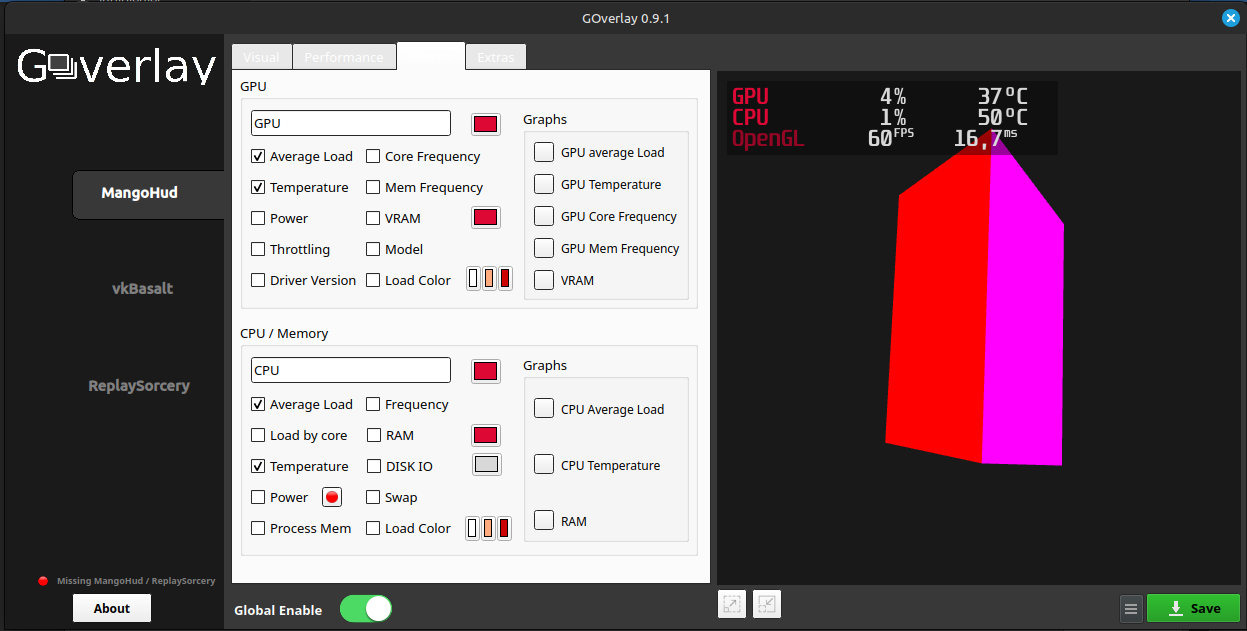Click CPU Load Color orange swatch
Image resolution: width=1247 pixels, height=631 pixels.
(489, 528)
